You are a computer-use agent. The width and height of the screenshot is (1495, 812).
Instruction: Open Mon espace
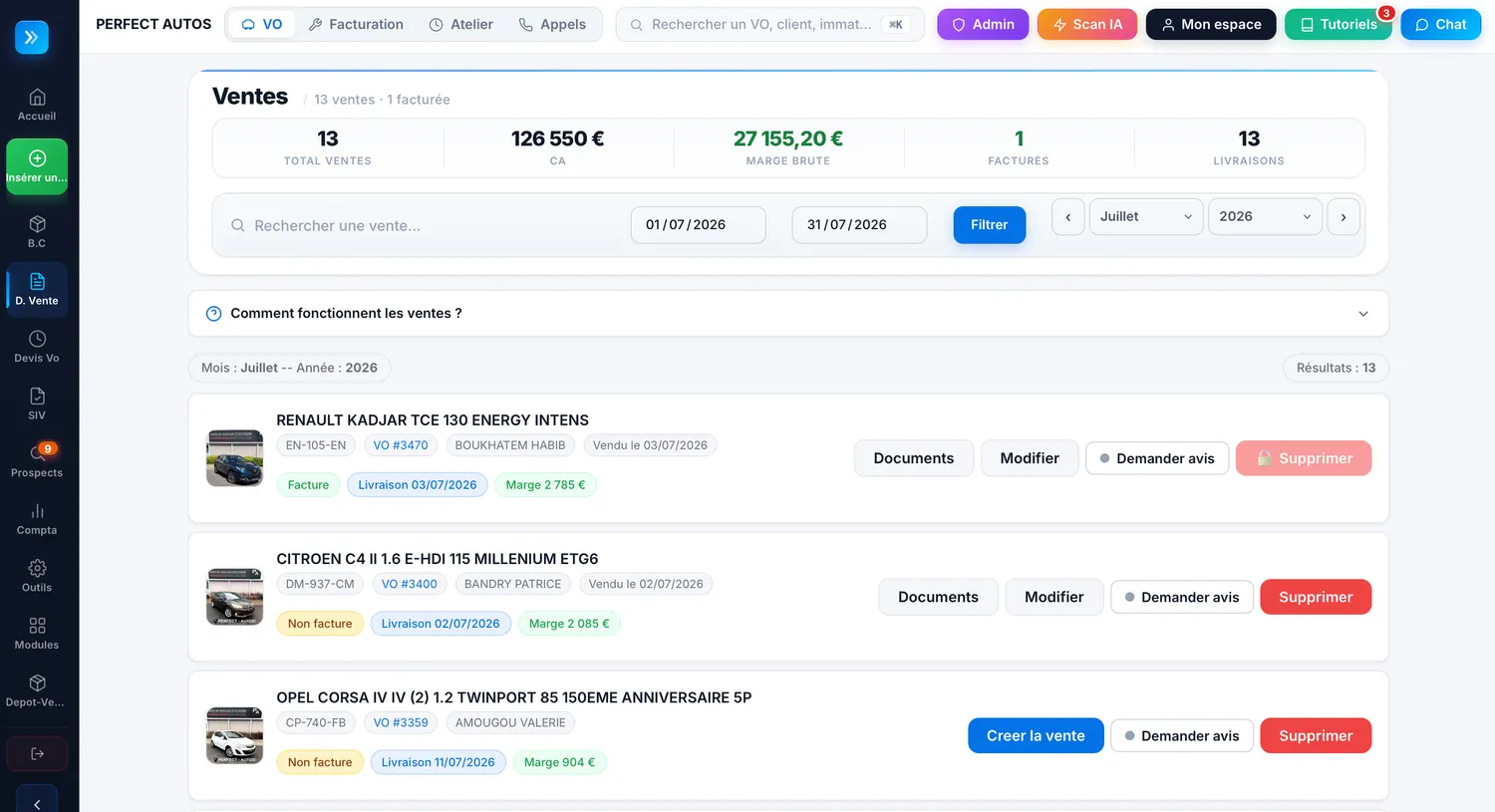click(1211, 24)
